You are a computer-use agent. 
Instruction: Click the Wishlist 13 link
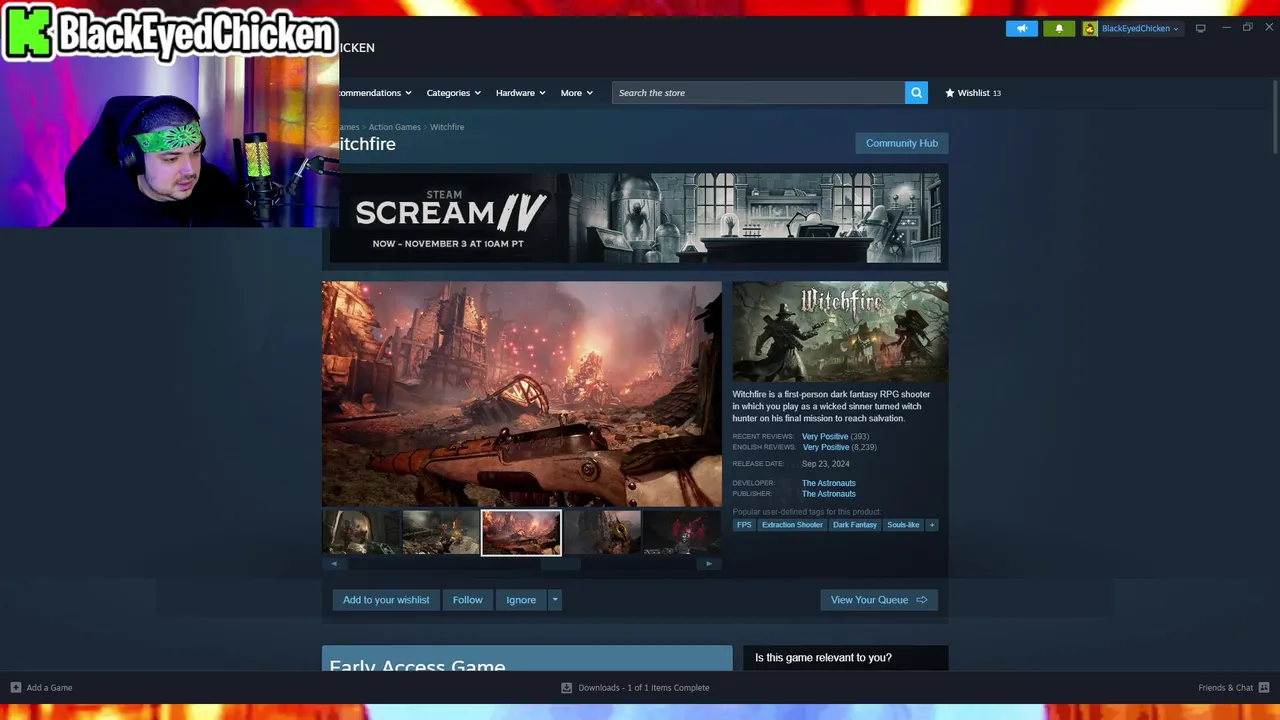973,93
